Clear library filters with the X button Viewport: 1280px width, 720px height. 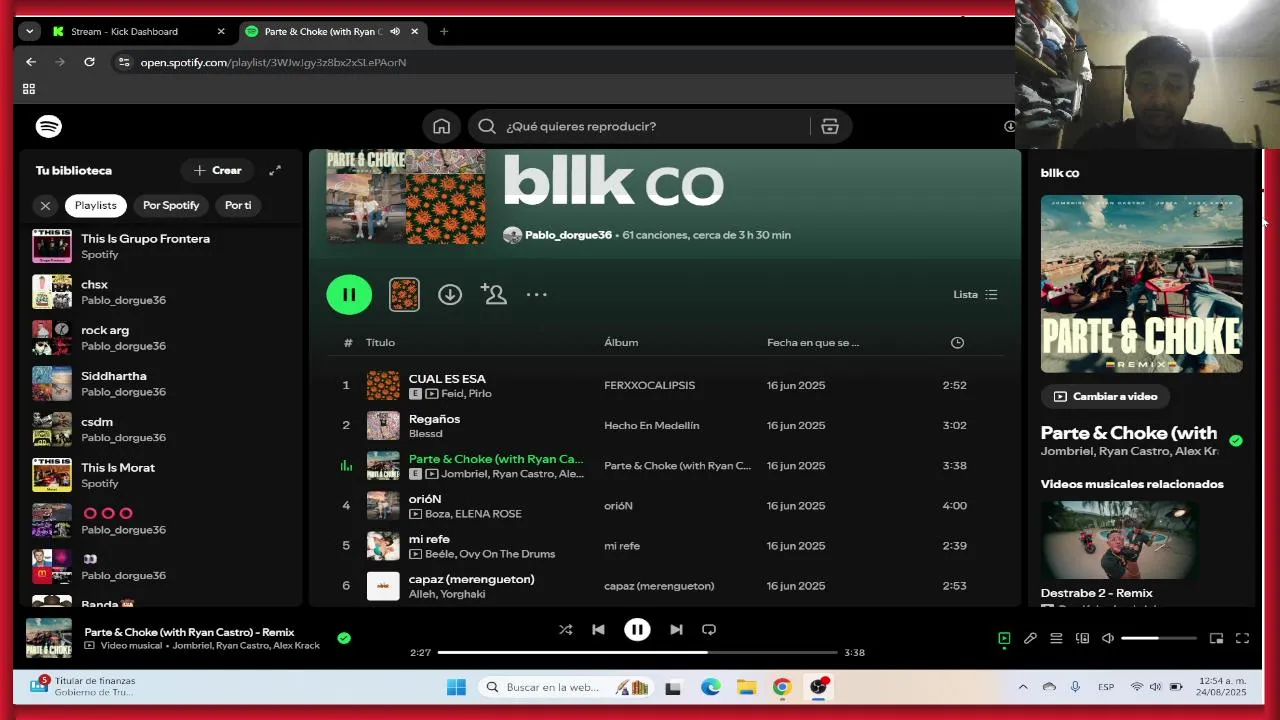click(x=45, y=205)
